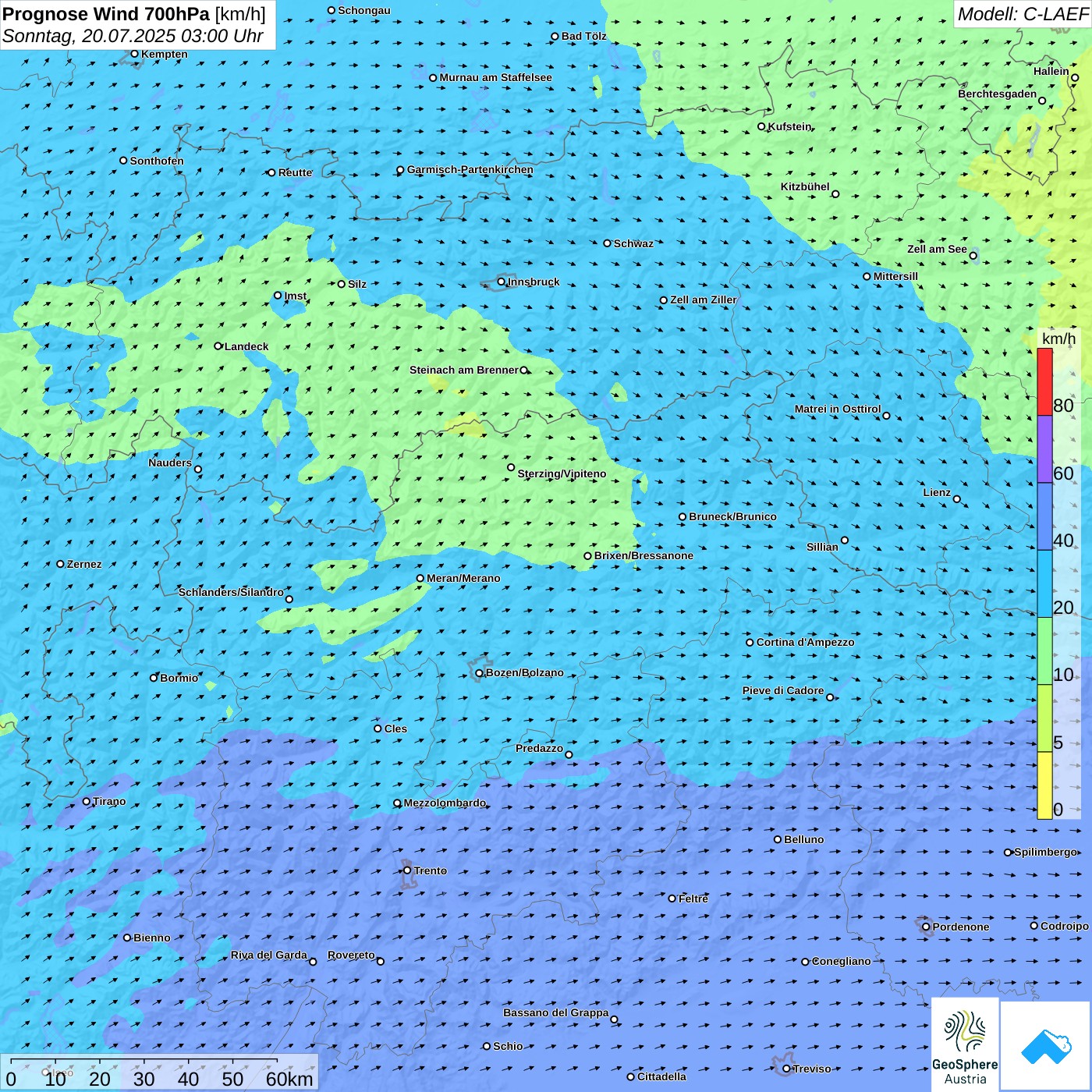Click the Kempten label
This screenshot has height=1092, width=1092.
(x=164, y=54)
